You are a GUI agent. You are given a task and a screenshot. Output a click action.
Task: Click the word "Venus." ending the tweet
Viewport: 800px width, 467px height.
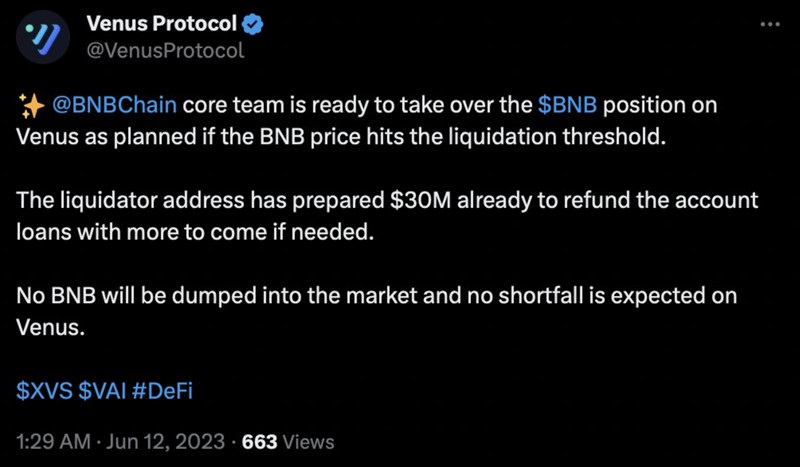tap(50, 327)
